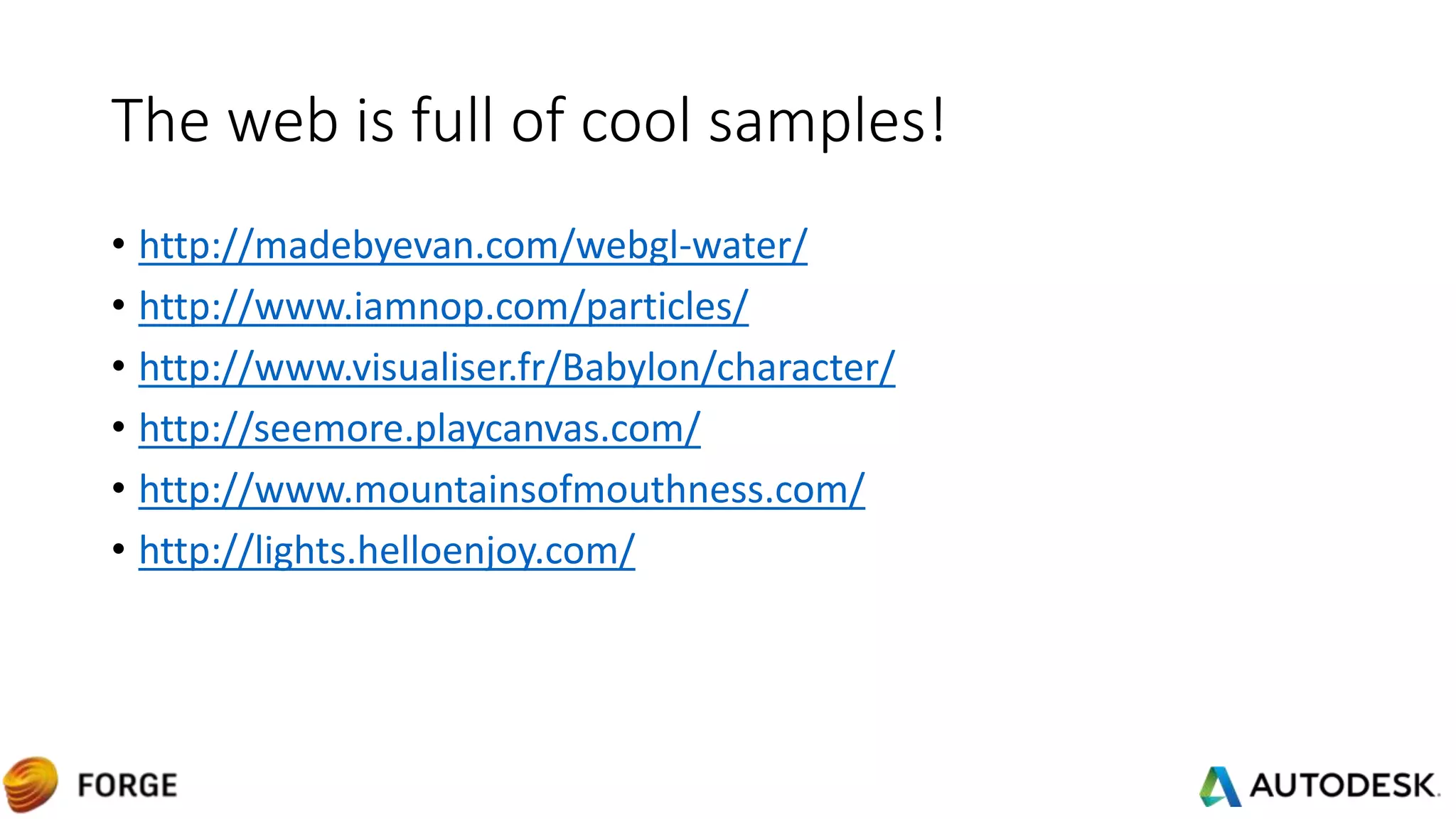1456x819 pixels.
Task: Click the lights.helloenjoy.com link
Action: coord(387,551)
